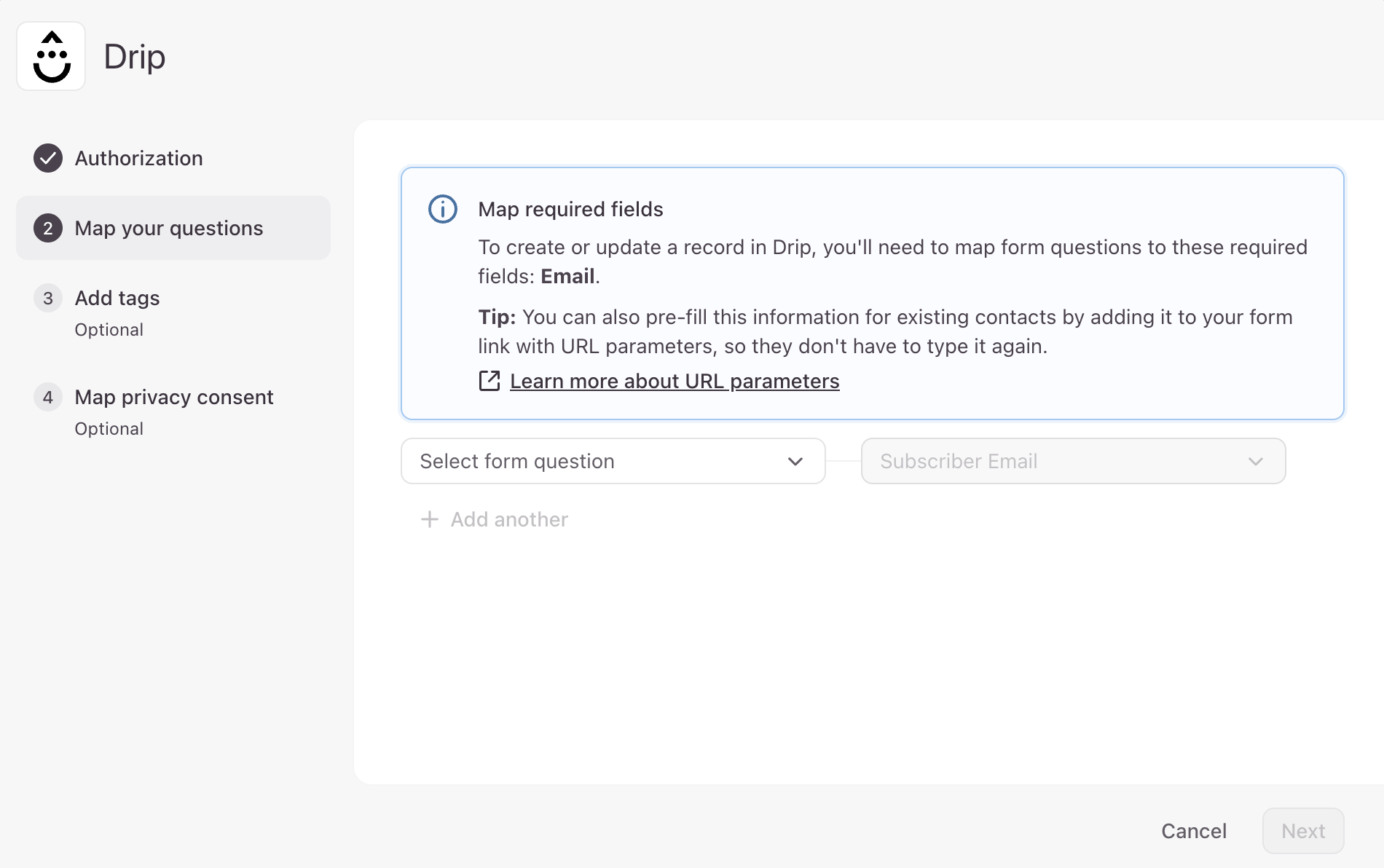Select the Map your questions step

(173, 228)
